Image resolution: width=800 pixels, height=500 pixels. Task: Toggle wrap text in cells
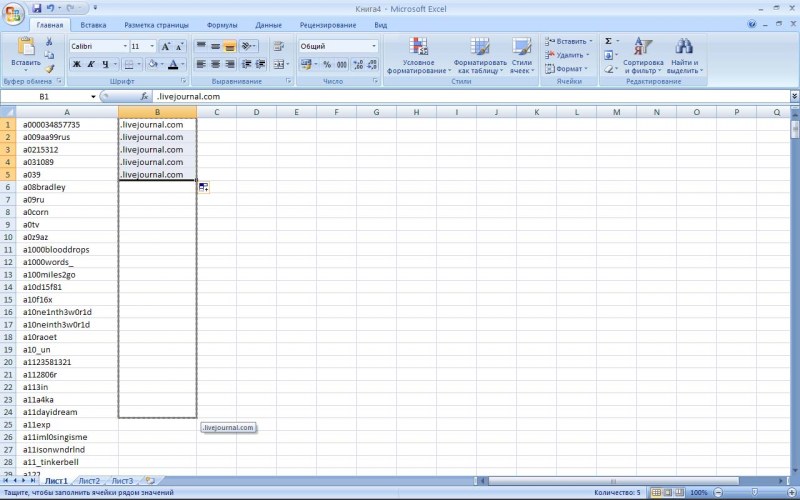click(279, 46)
